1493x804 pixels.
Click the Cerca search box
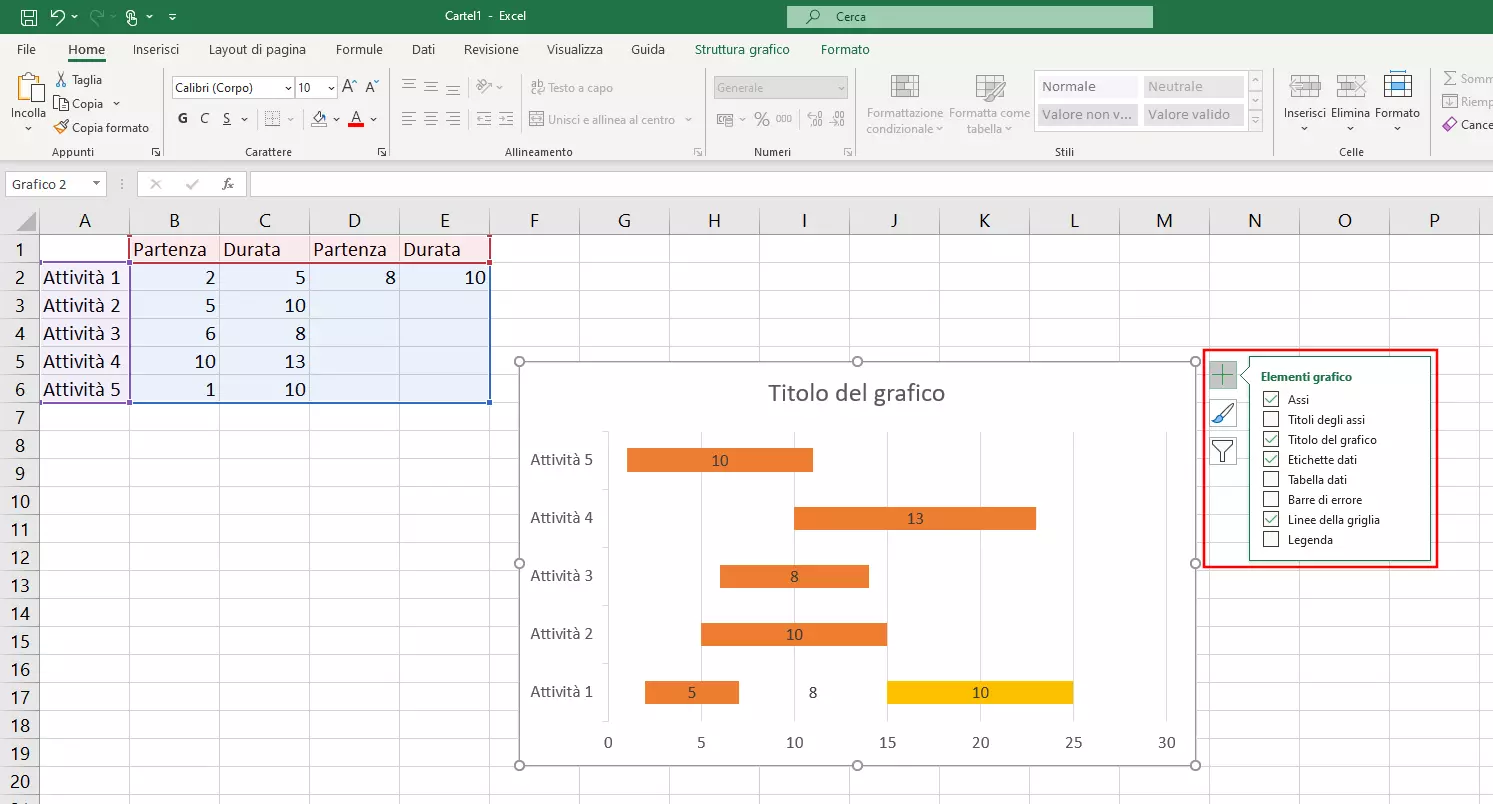click(969, 17)
